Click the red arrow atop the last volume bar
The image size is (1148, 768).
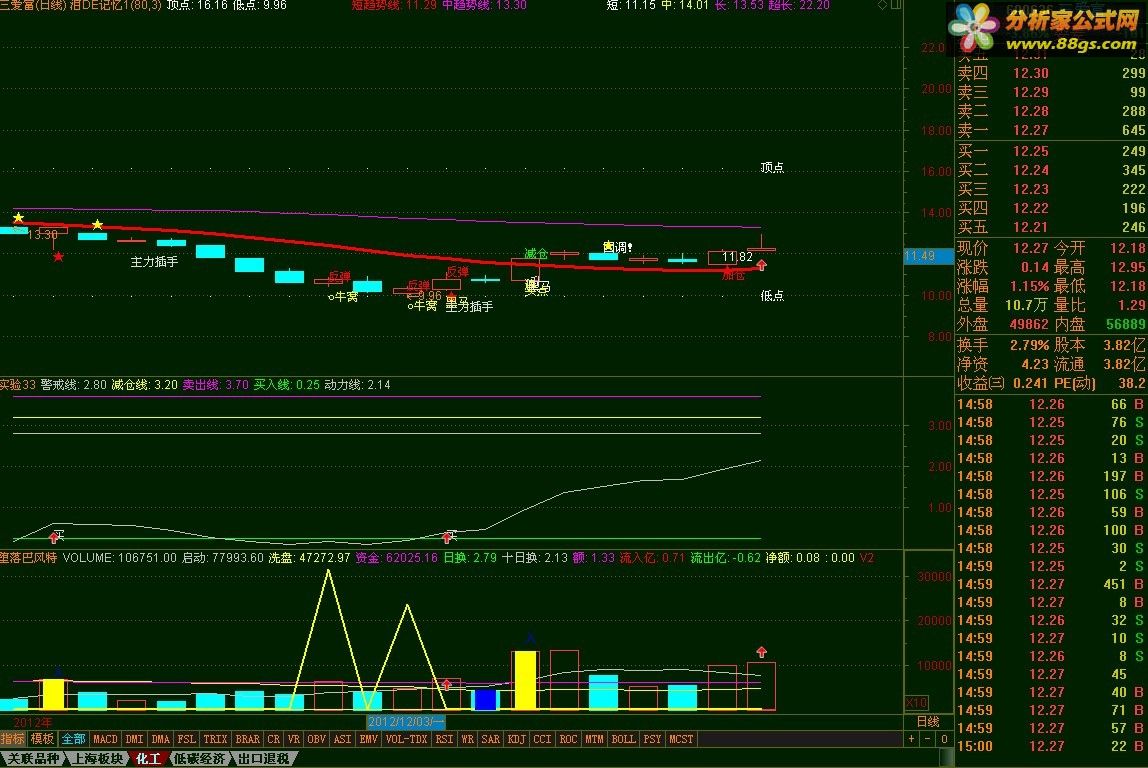761,652
